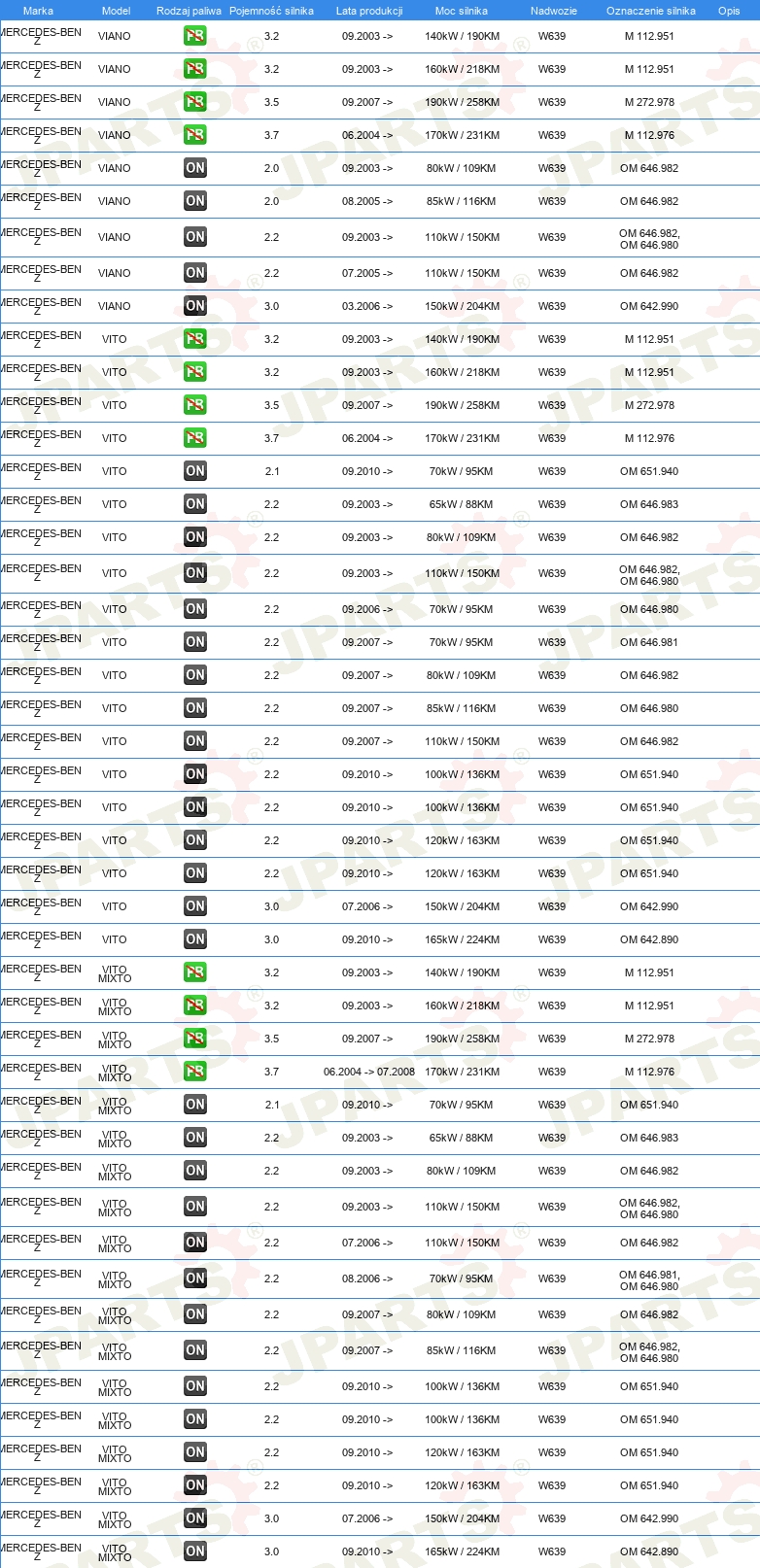Click engine size '2.1' in the plain Vito row
Image resolution: width=760 pixels, height=1568 pixels.
tap(271, 471)
